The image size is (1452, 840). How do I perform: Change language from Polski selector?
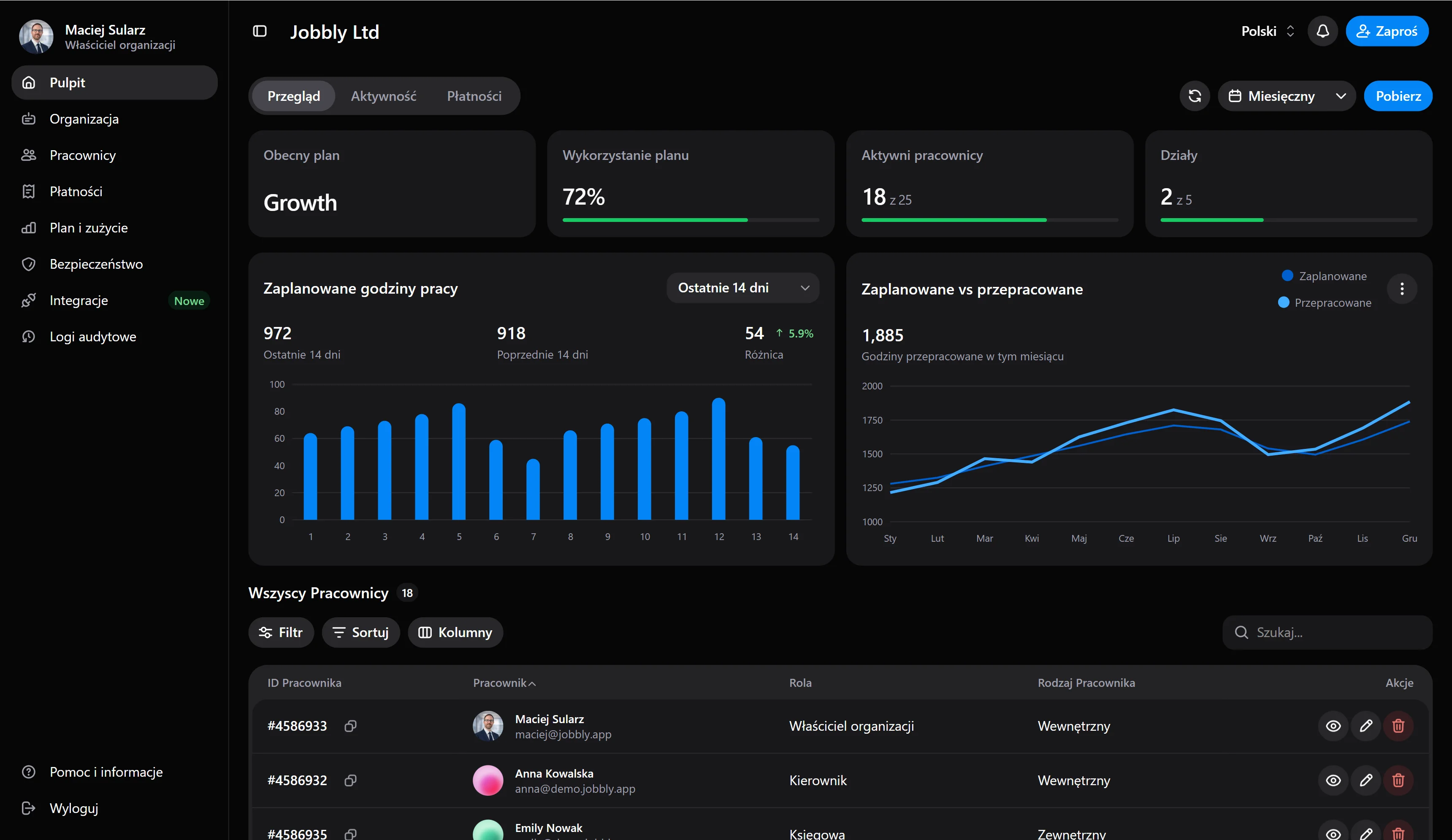pyautogui.click(x=1268, y=31)
